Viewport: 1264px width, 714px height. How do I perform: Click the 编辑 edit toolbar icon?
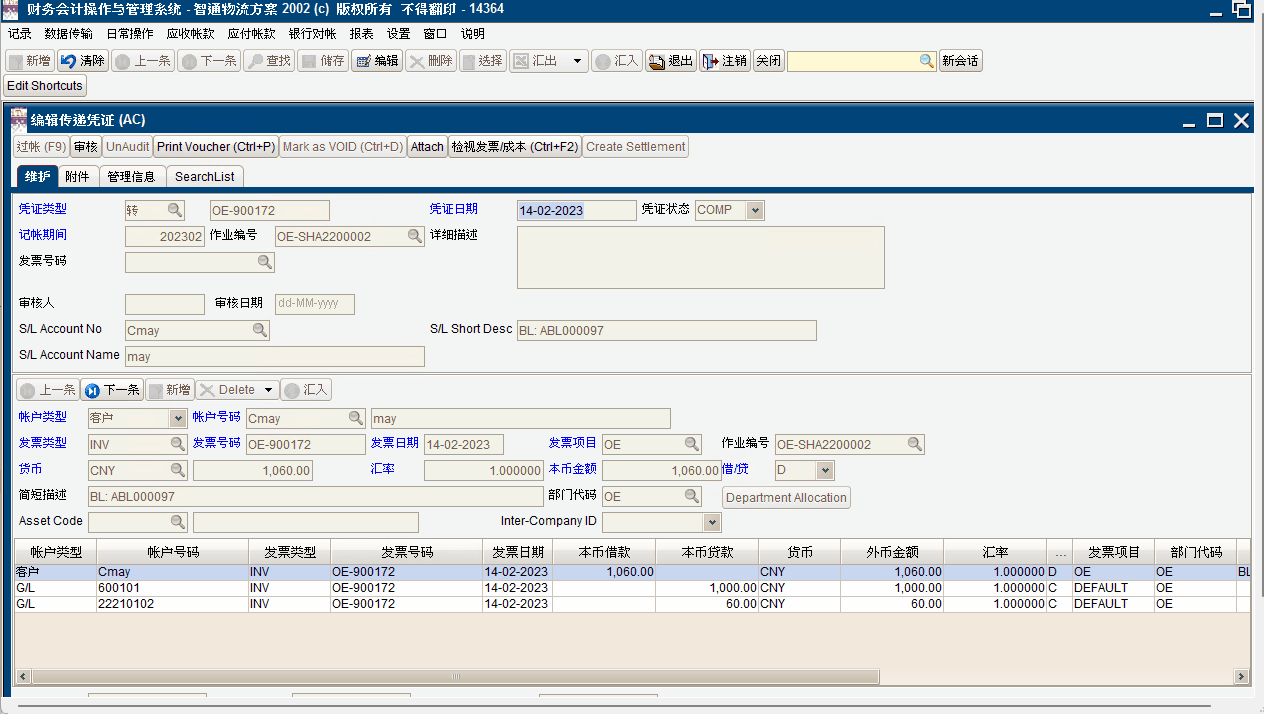pos(363,61)
